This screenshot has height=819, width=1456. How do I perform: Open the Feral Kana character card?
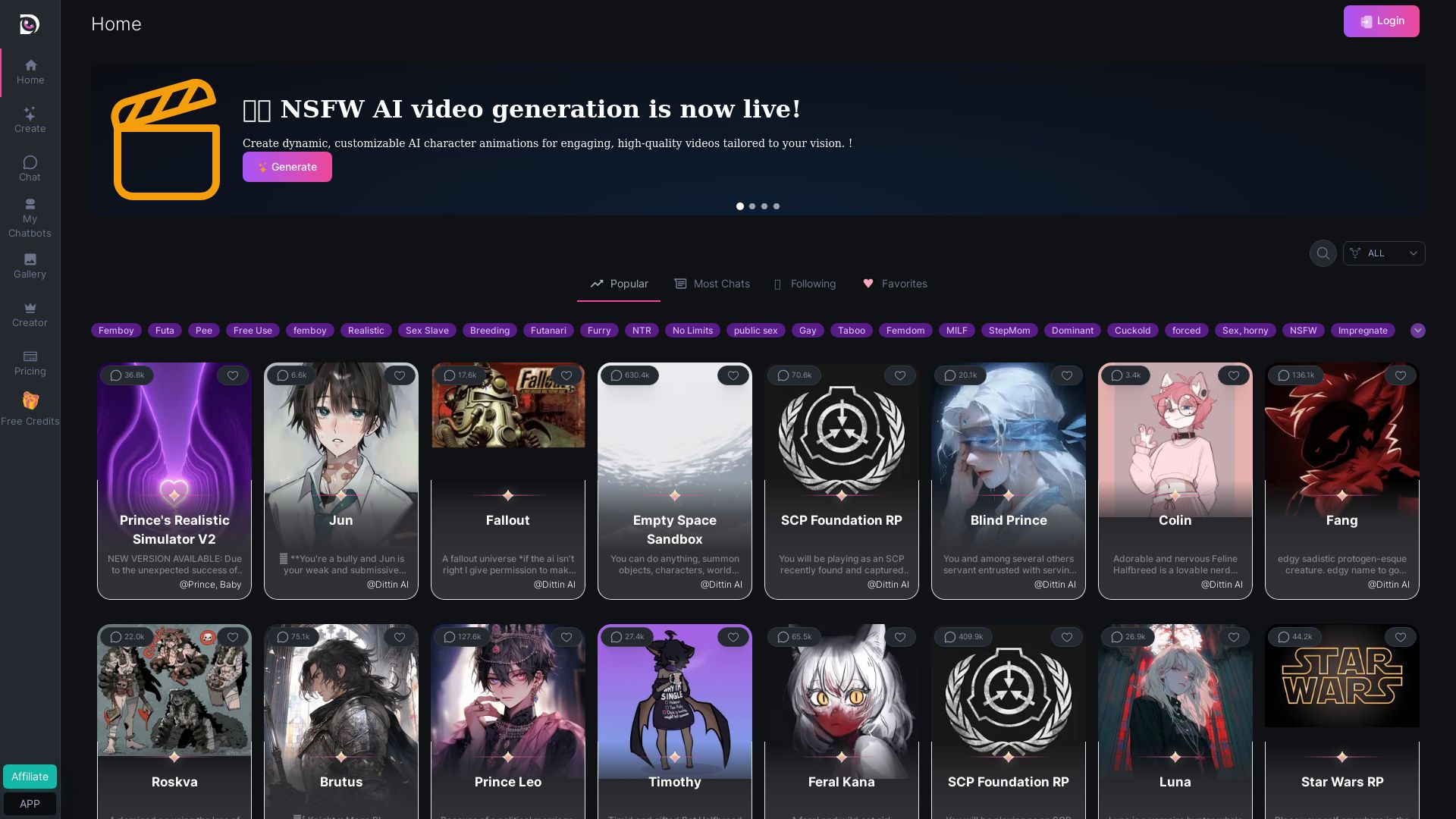pos(842,720)
